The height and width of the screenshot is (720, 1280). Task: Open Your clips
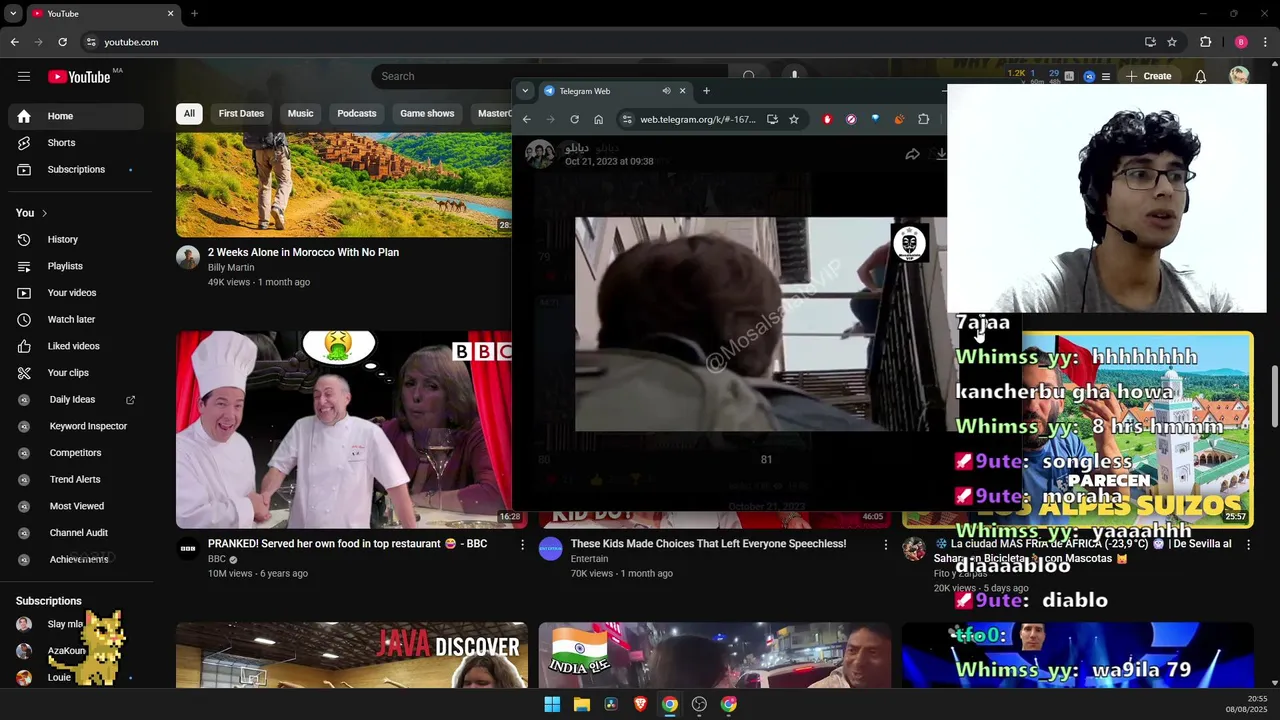tap(76, 373)
